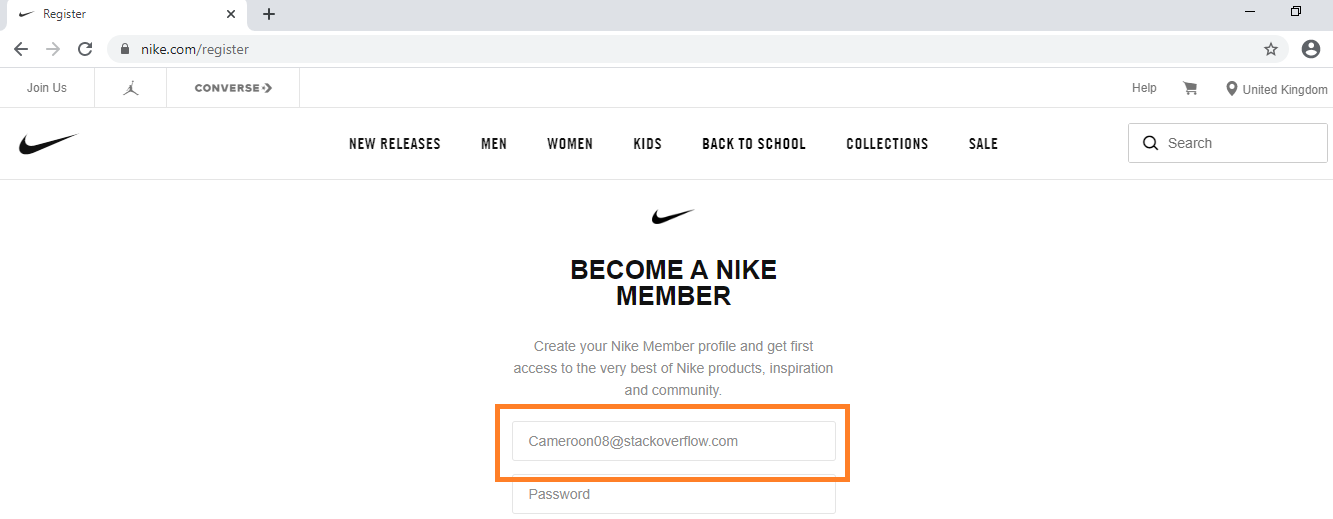Viewport: 1333px width, 519px height.
Task: Open the Men menu
Action: click(x=494, y=144)
